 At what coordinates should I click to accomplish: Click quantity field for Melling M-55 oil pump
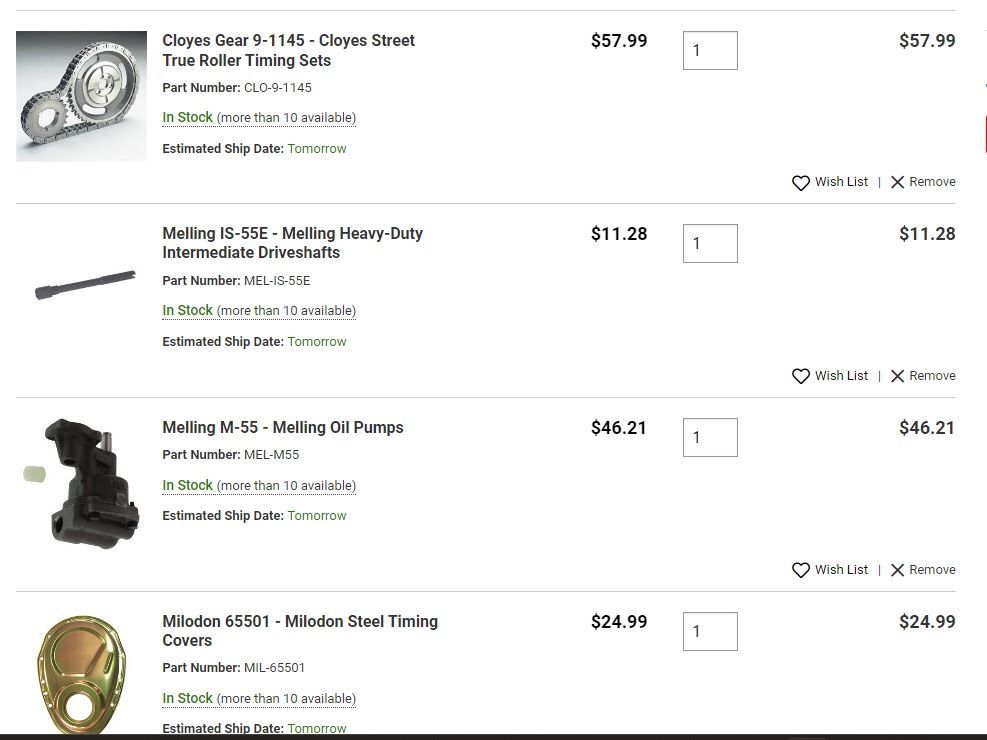[710, 438]
